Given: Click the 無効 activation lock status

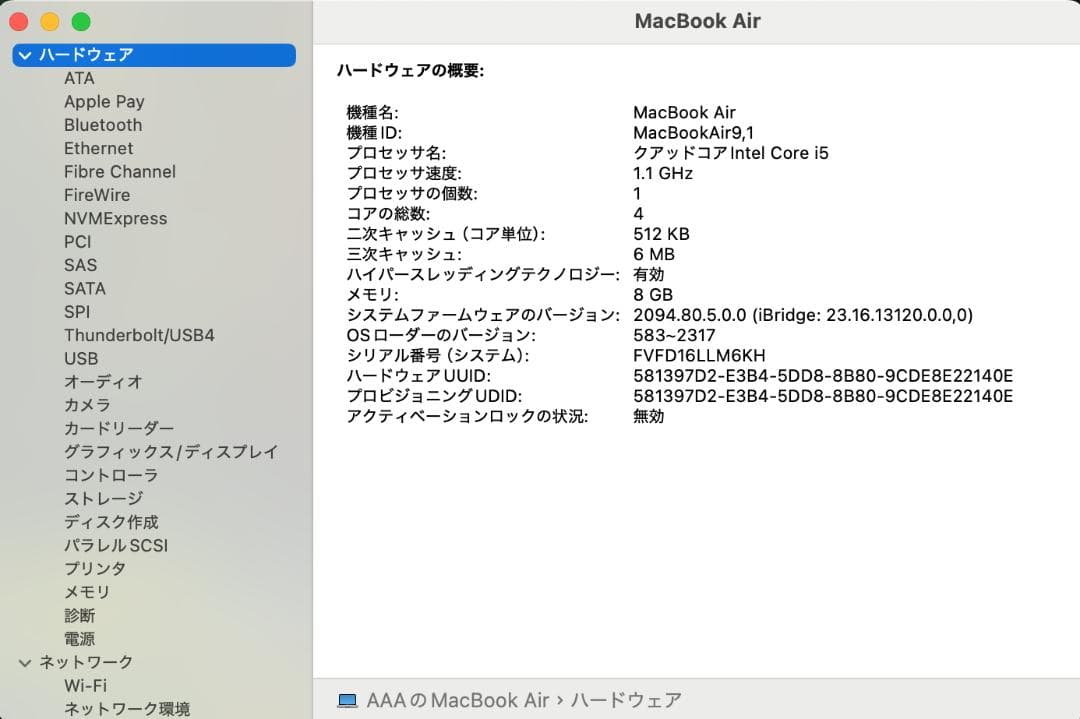Looking at the screenshot, I should pyautogui.click(x=649, y=417).
